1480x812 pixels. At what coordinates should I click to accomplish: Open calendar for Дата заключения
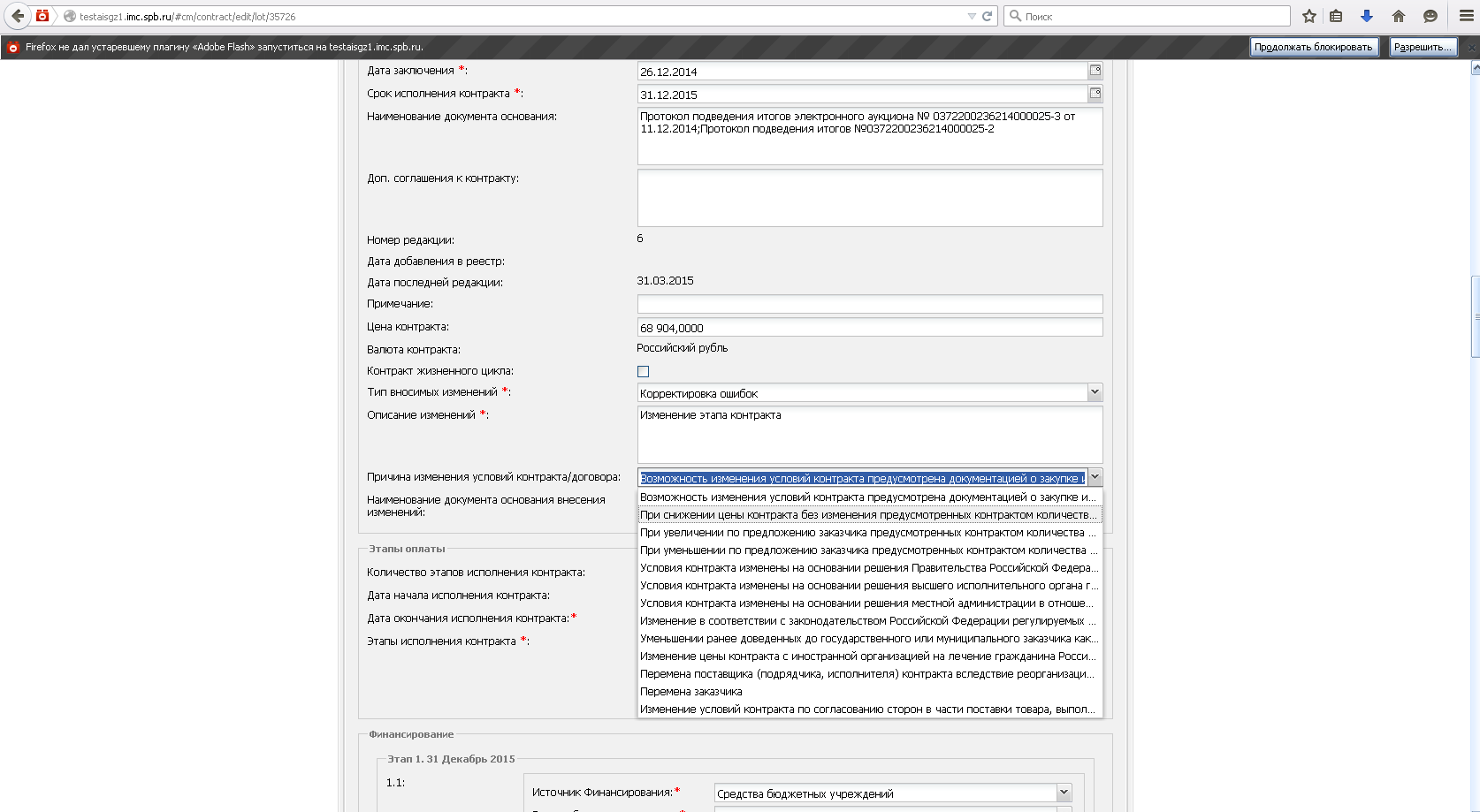(1095, 71)
